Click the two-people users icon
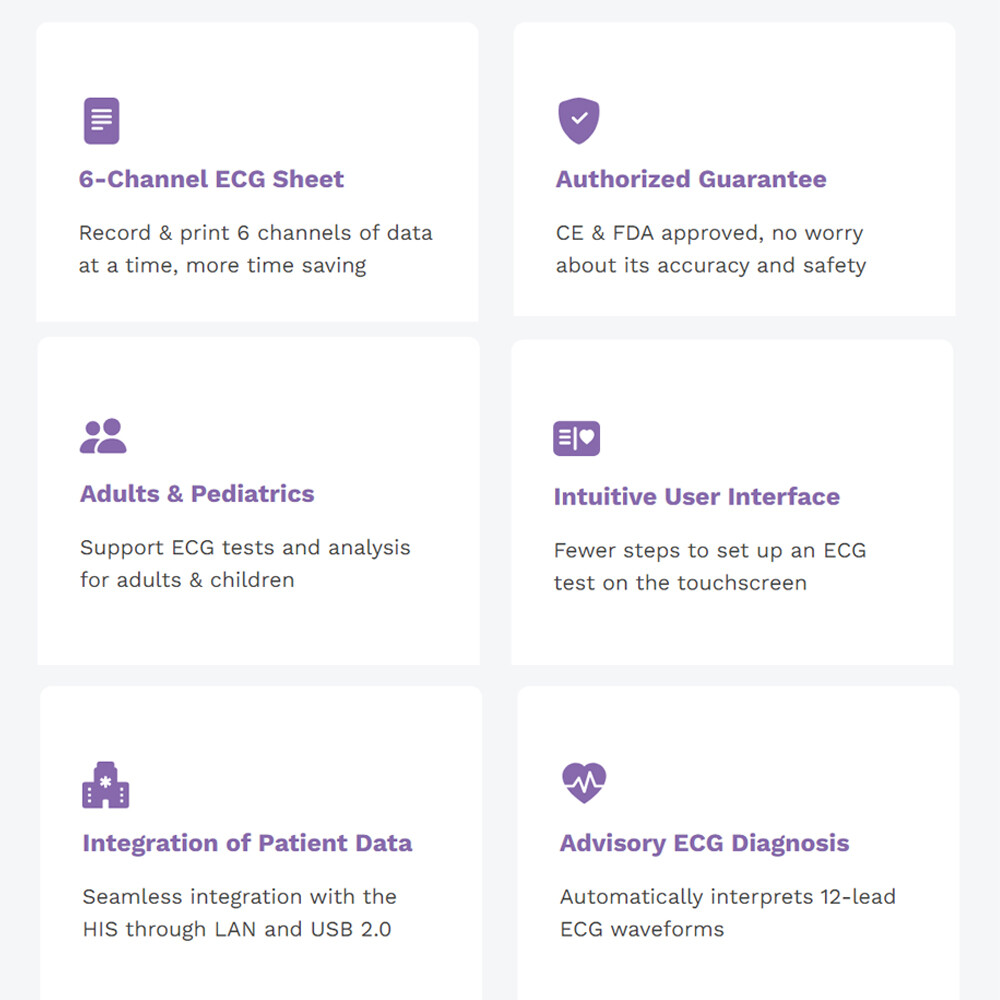 [103, 436]
